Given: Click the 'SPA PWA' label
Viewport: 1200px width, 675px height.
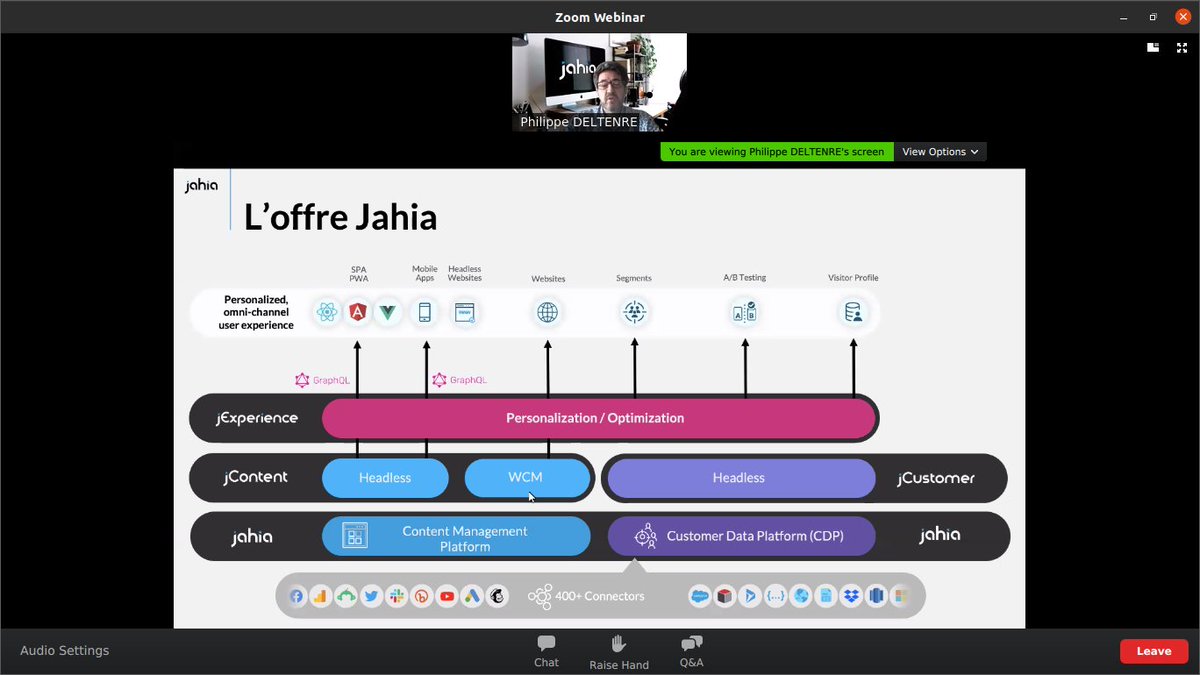Looking at the screenshot, I should click(x=359, y=274).
